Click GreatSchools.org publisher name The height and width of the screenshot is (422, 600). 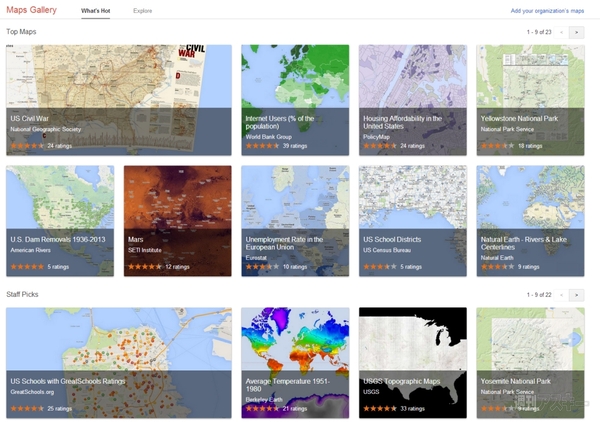point(32,392)
